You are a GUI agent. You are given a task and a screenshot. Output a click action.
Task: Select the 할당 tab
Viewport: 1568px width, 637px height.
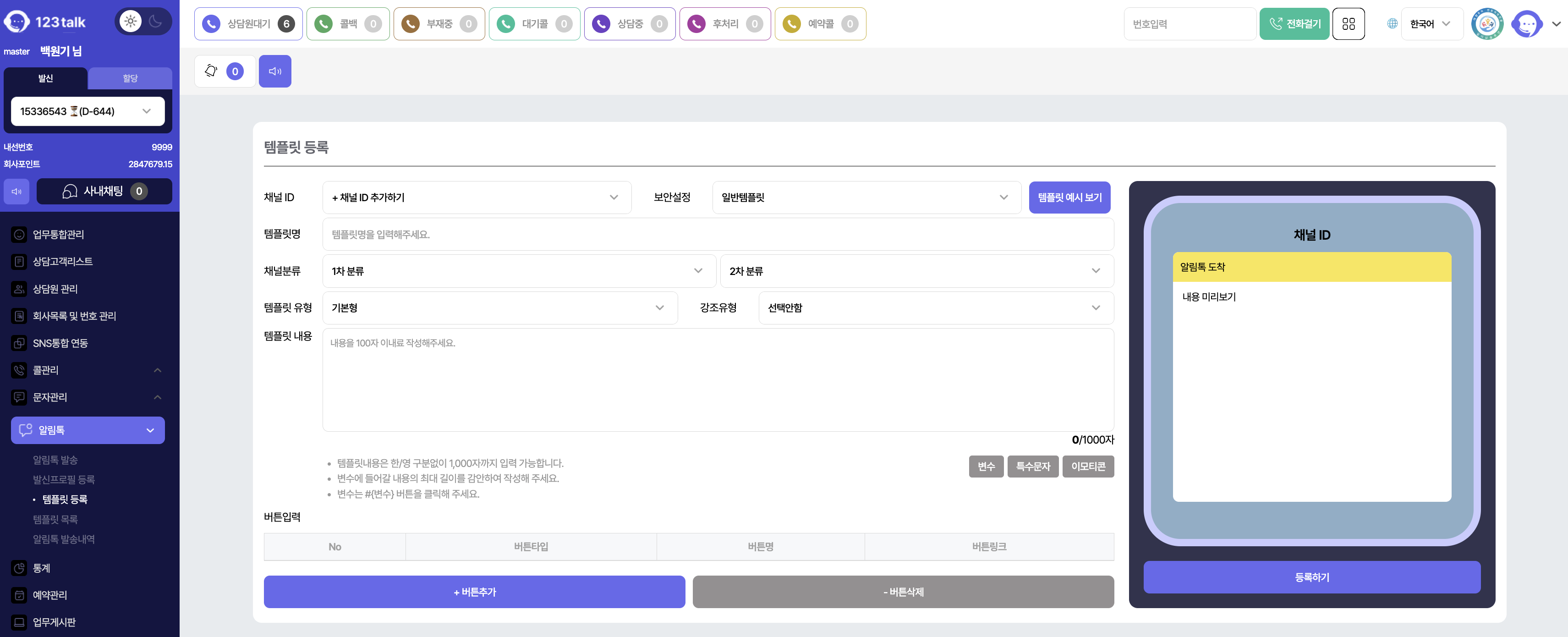tap(130, 78)
